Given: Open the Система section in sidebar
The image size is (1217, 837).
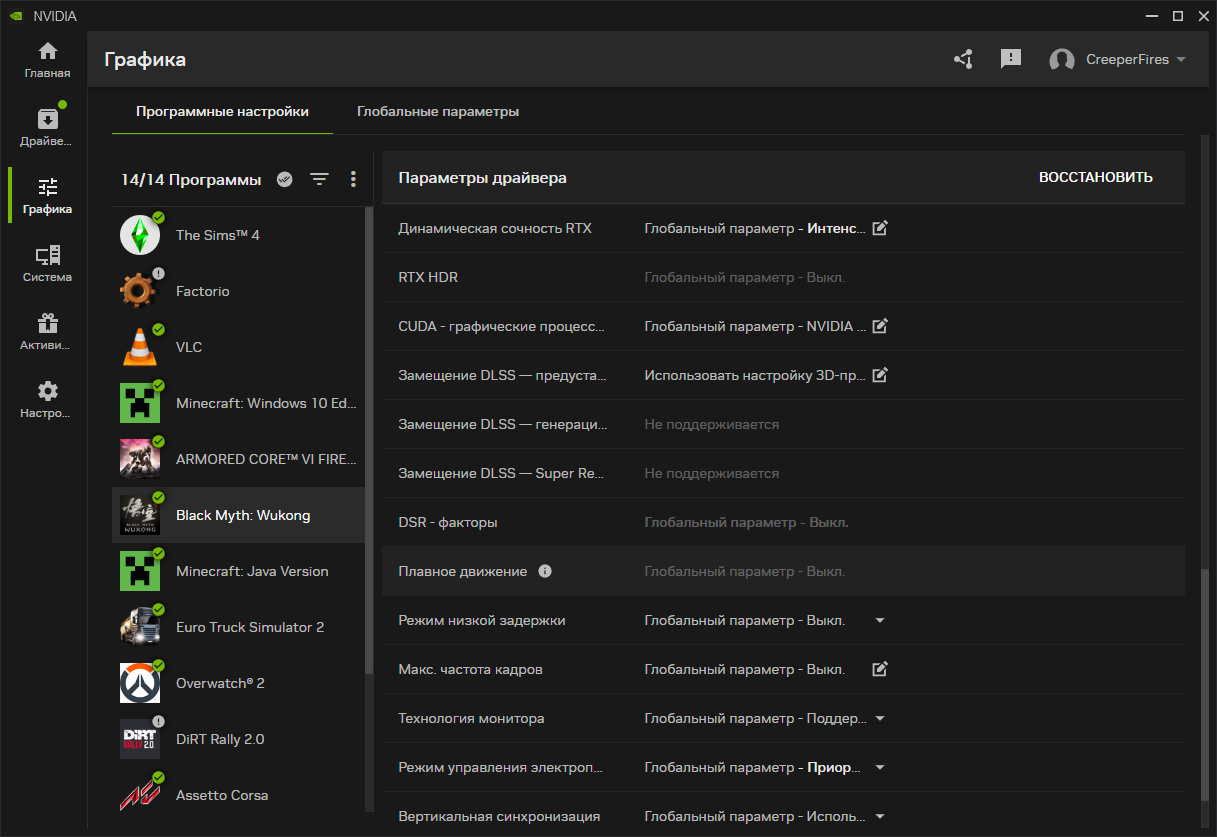Looking at the screenshot, I should click(47, 264).
